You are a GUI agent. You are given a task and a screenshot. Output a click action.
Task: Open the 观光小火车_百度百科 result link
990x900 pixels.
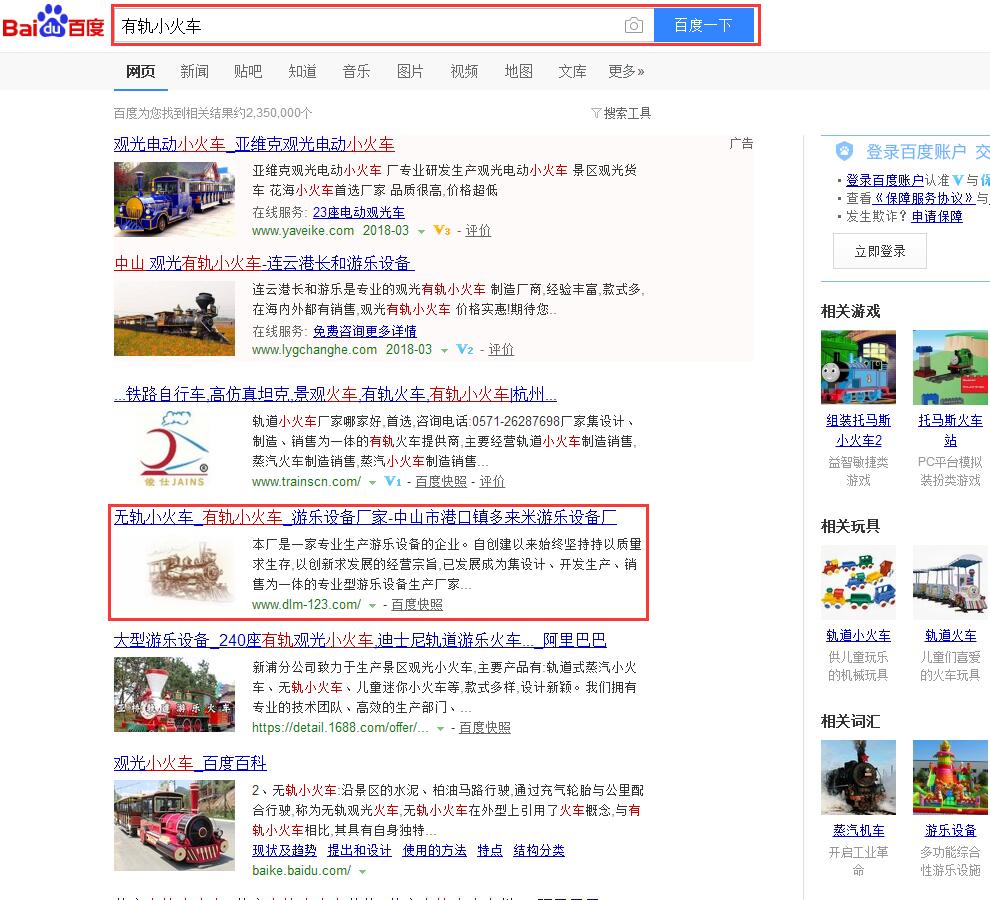[x=190, y=763]
